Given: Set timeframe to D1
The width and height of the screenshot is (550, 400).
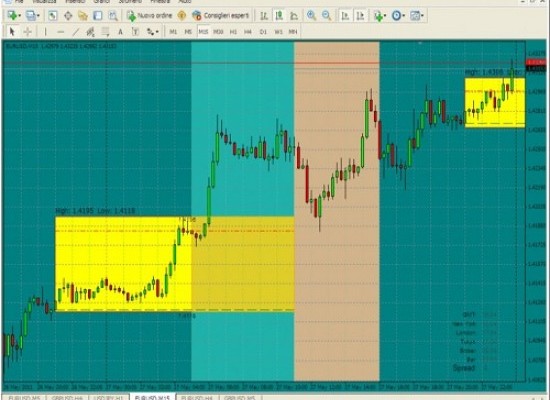Looking at the screenshot, I should coord(263,32).
